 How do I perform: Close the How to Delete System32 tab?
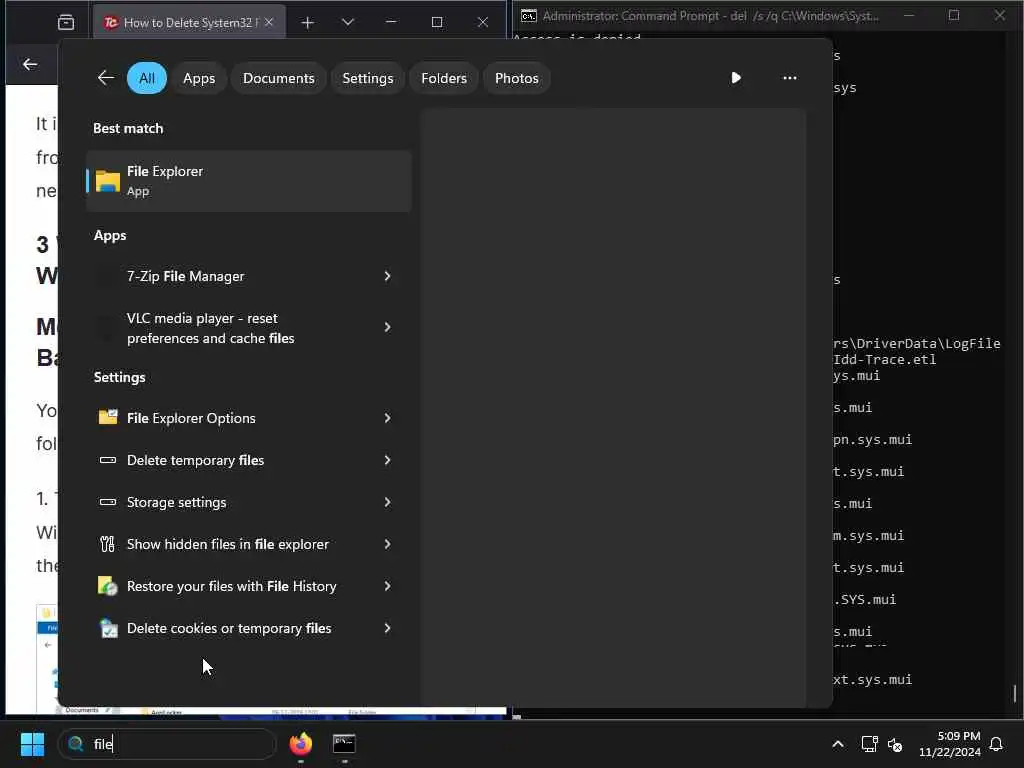(269, 22)
